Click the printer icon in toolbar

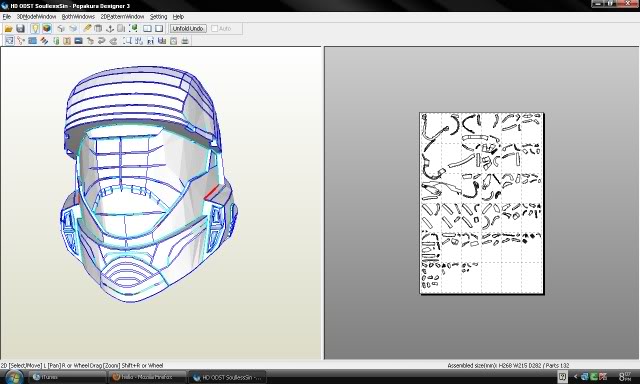(x=185, y=41)
